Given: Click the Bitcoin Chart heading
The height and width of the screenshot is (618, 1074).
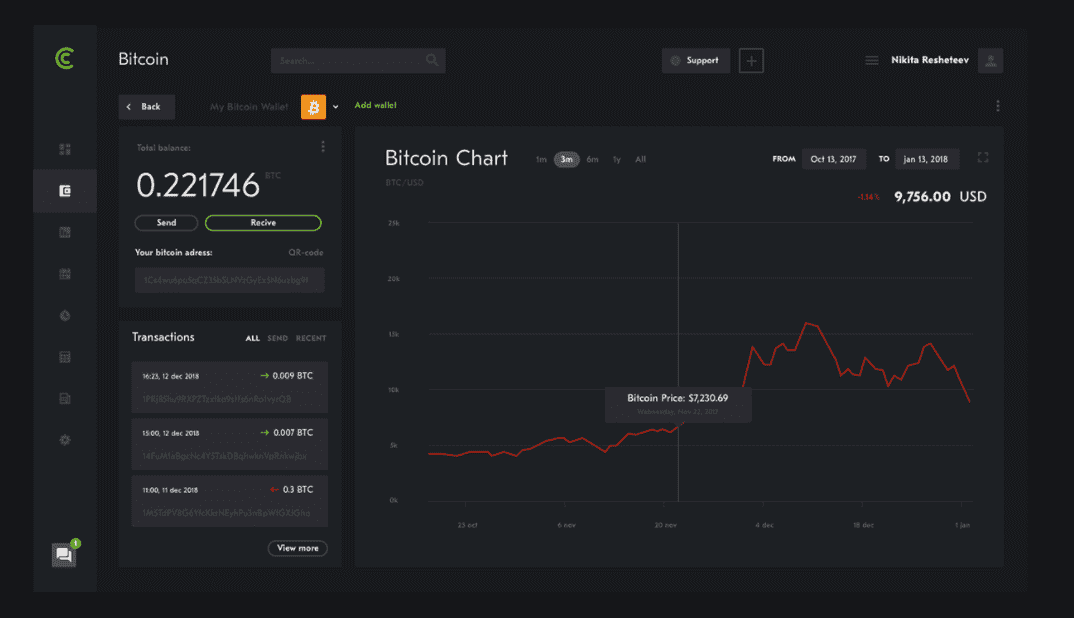Looking at the screenshot, I should (447, 158).
